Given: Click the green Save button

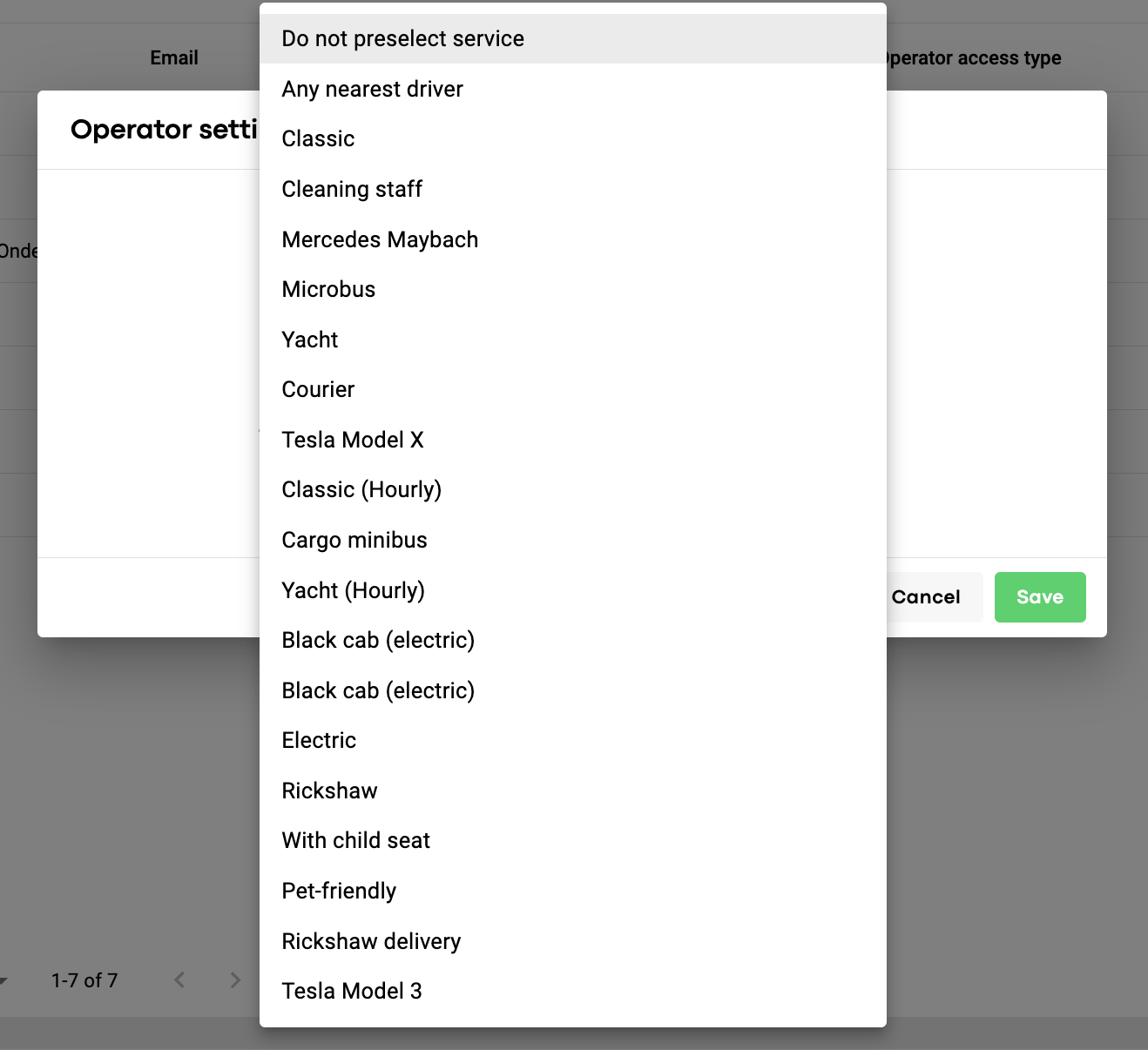Looking at the screenshot, I should (x=1040, y=597).
